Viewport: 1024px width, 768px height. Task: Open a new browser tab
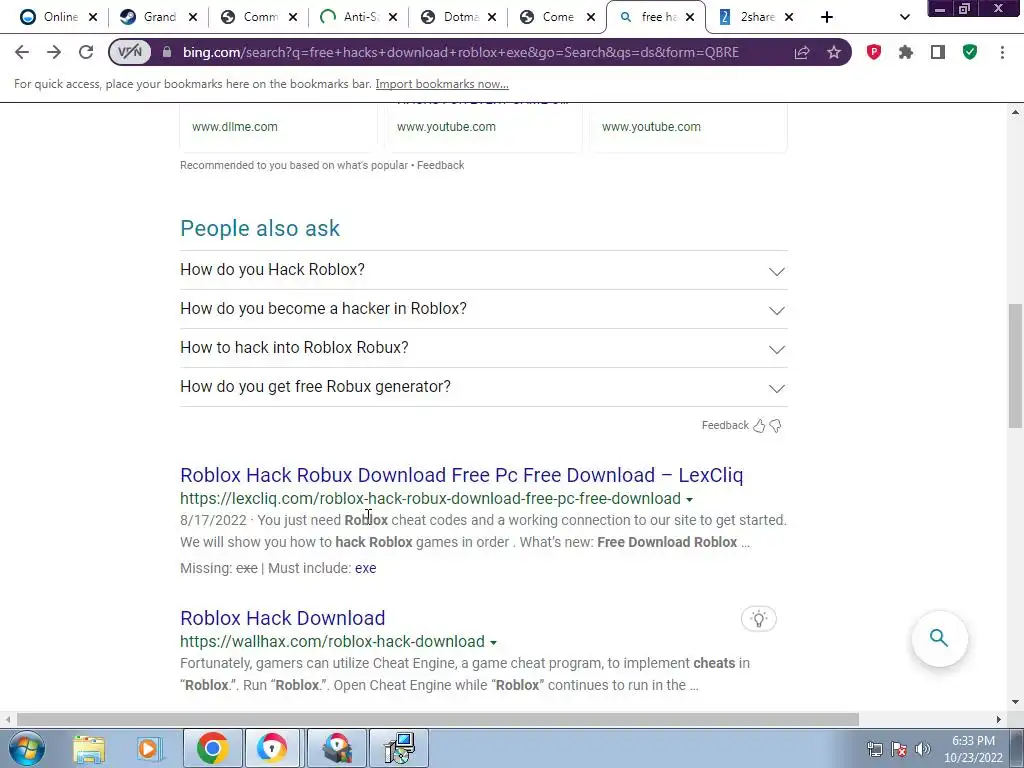click(827, 17)
